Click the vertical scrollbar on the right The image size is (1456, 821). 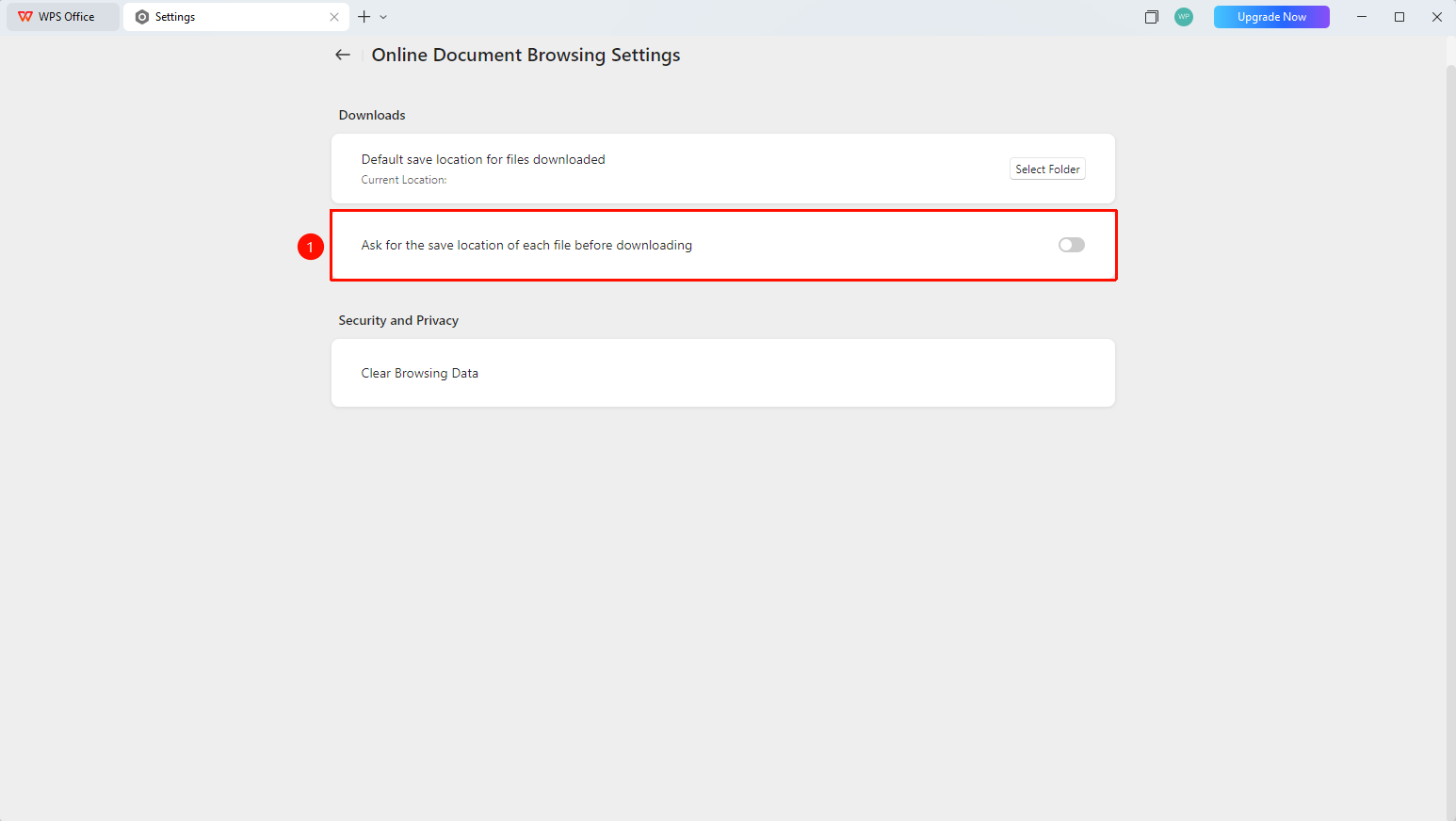point(1450,441)
